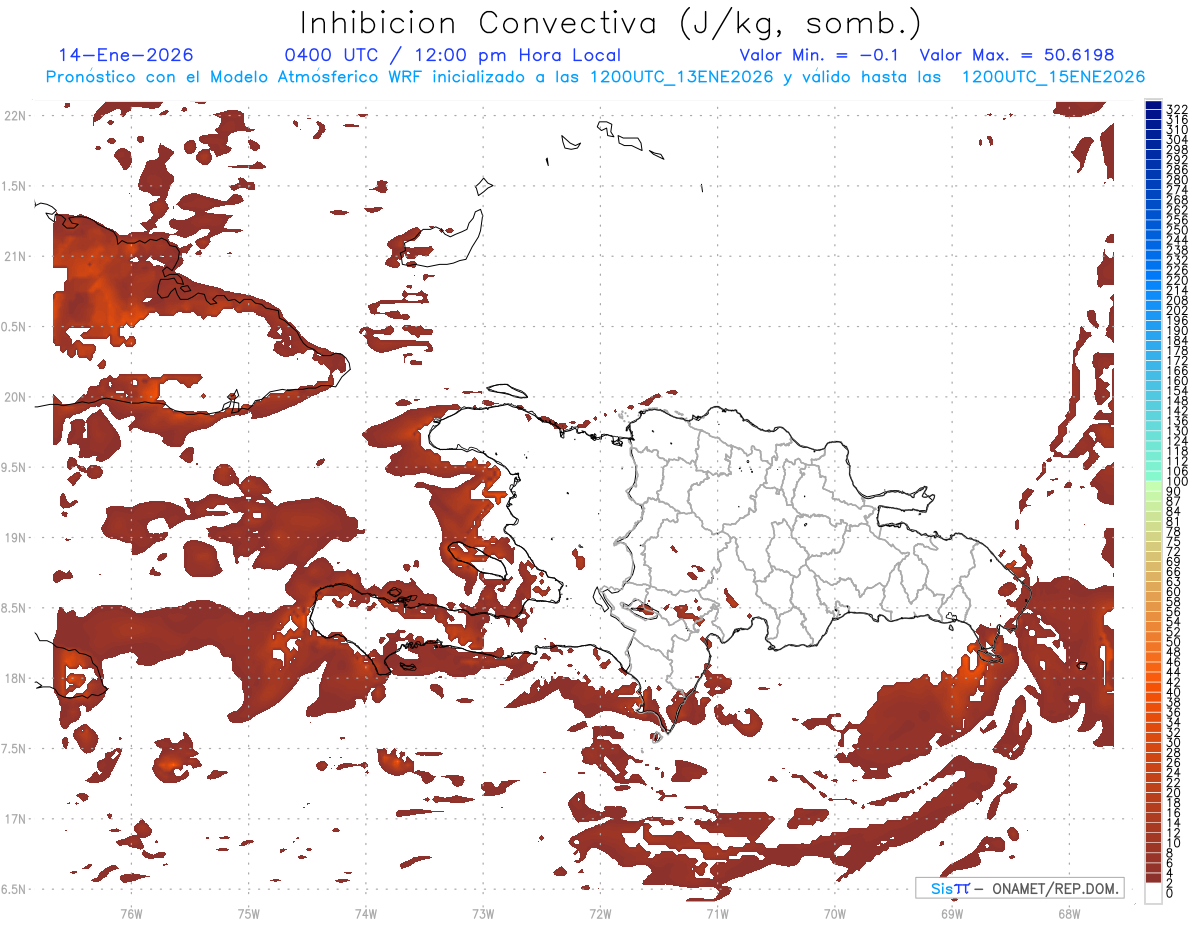
Task: Click the dark navy color bar segment at 322
Action: coord(1153,106)
